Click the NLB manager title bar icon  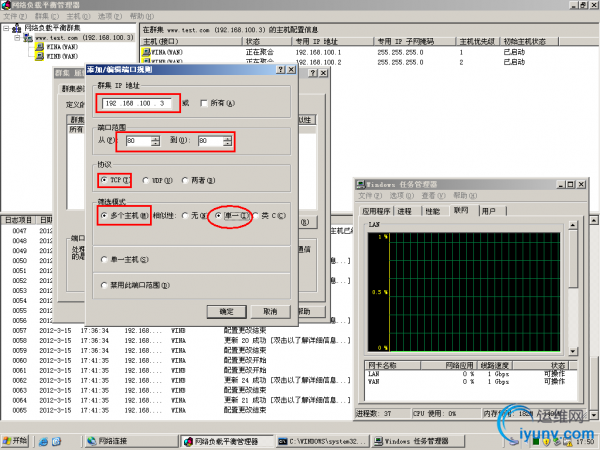tap(6, 5)
